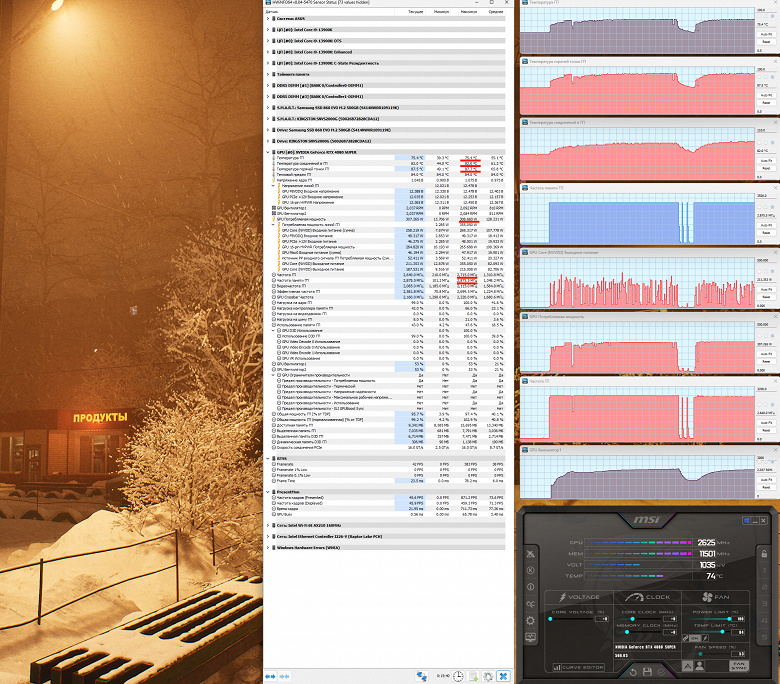Toggle the ON switch under Temp Limit
Screen dimensions: 780x684
pos(695,638)
